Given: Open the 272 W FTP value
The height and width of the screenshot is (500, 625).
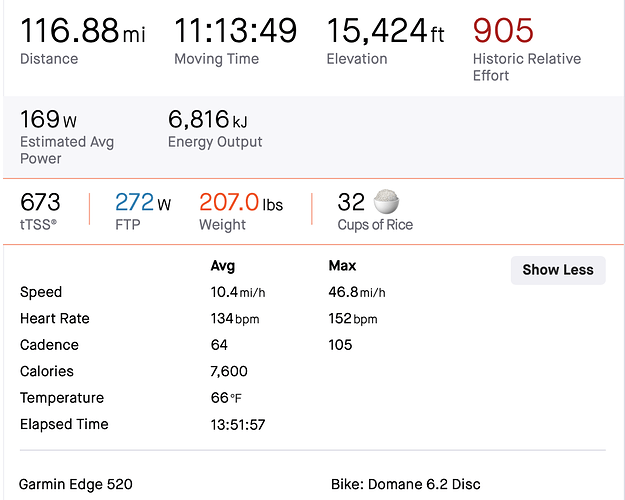Looking at the screenshot, I should (143, 202).
